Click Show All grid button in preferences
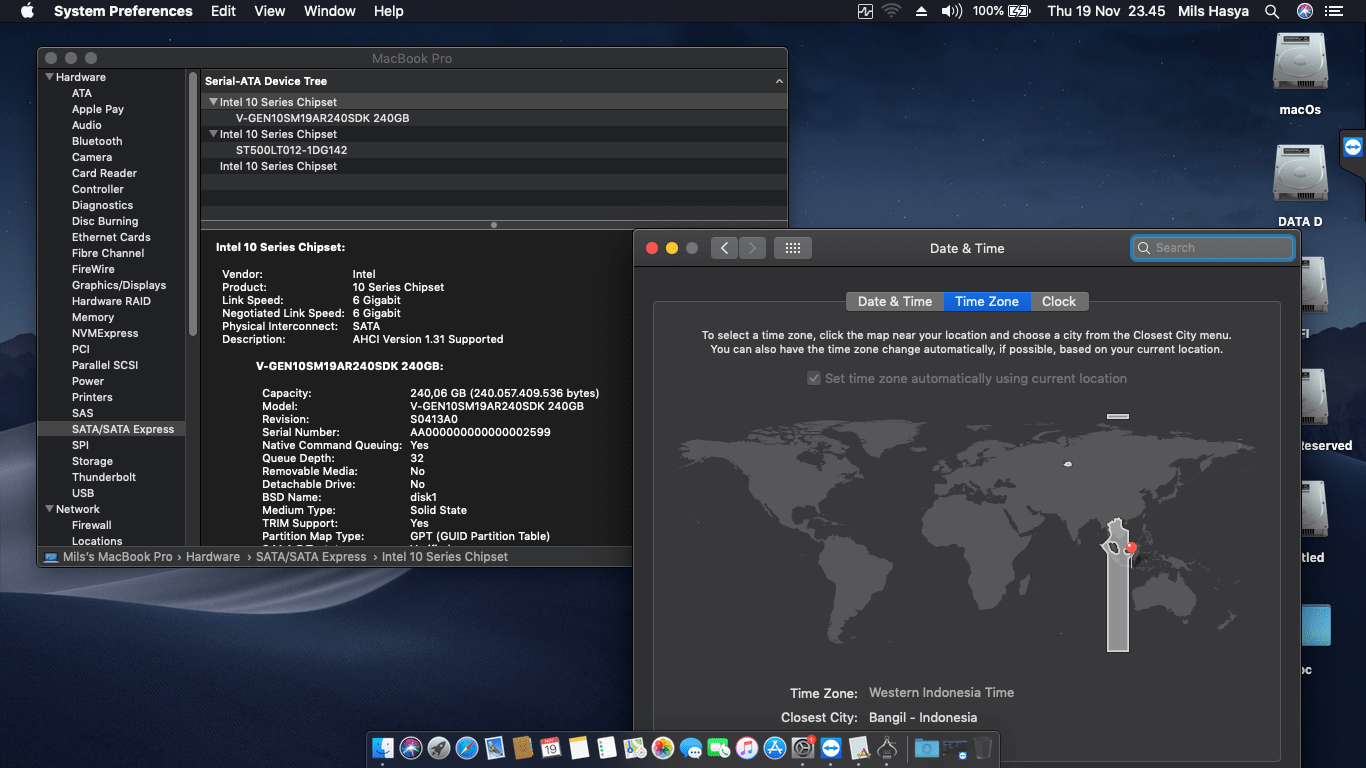This screenshot has width=1366, height=768. pos(793,248)
